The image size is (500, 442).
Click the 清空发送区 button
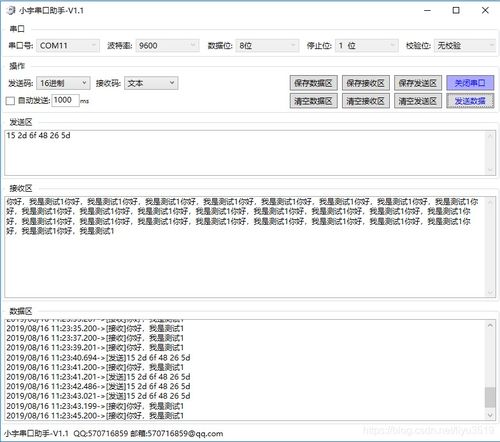point(418,101)
